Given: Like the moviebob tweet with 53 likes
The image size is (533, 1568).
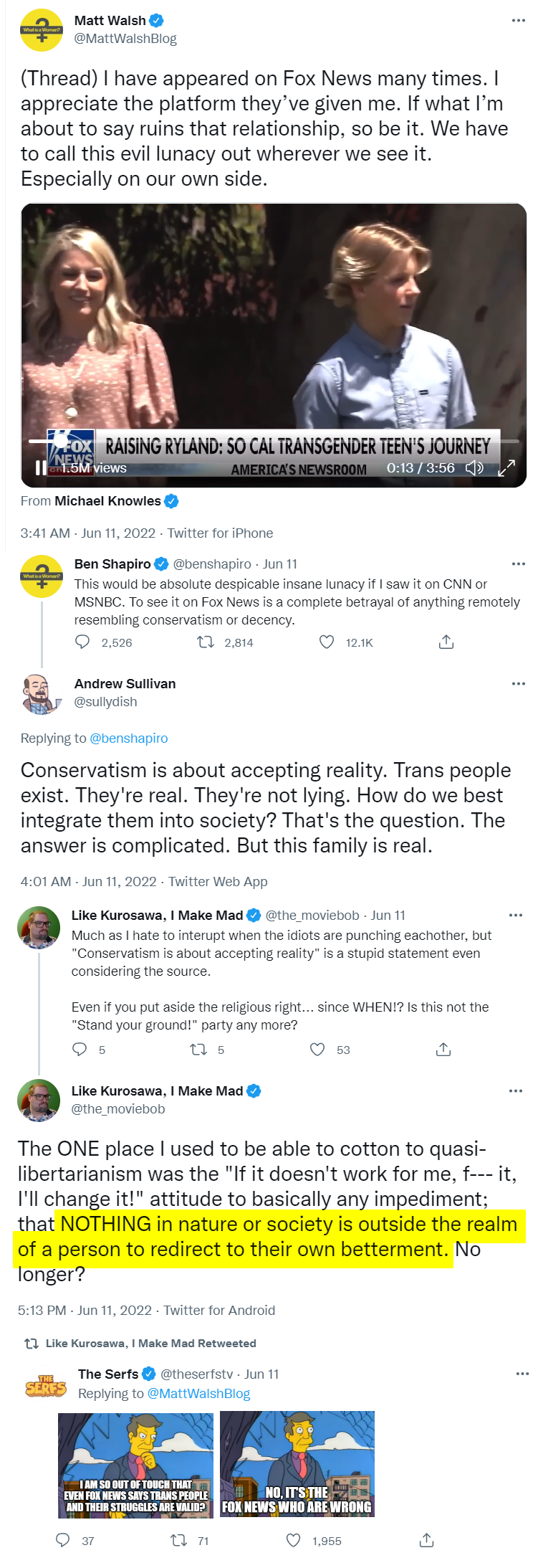Looking at the screenshot, I should (x=317, y=1050).
